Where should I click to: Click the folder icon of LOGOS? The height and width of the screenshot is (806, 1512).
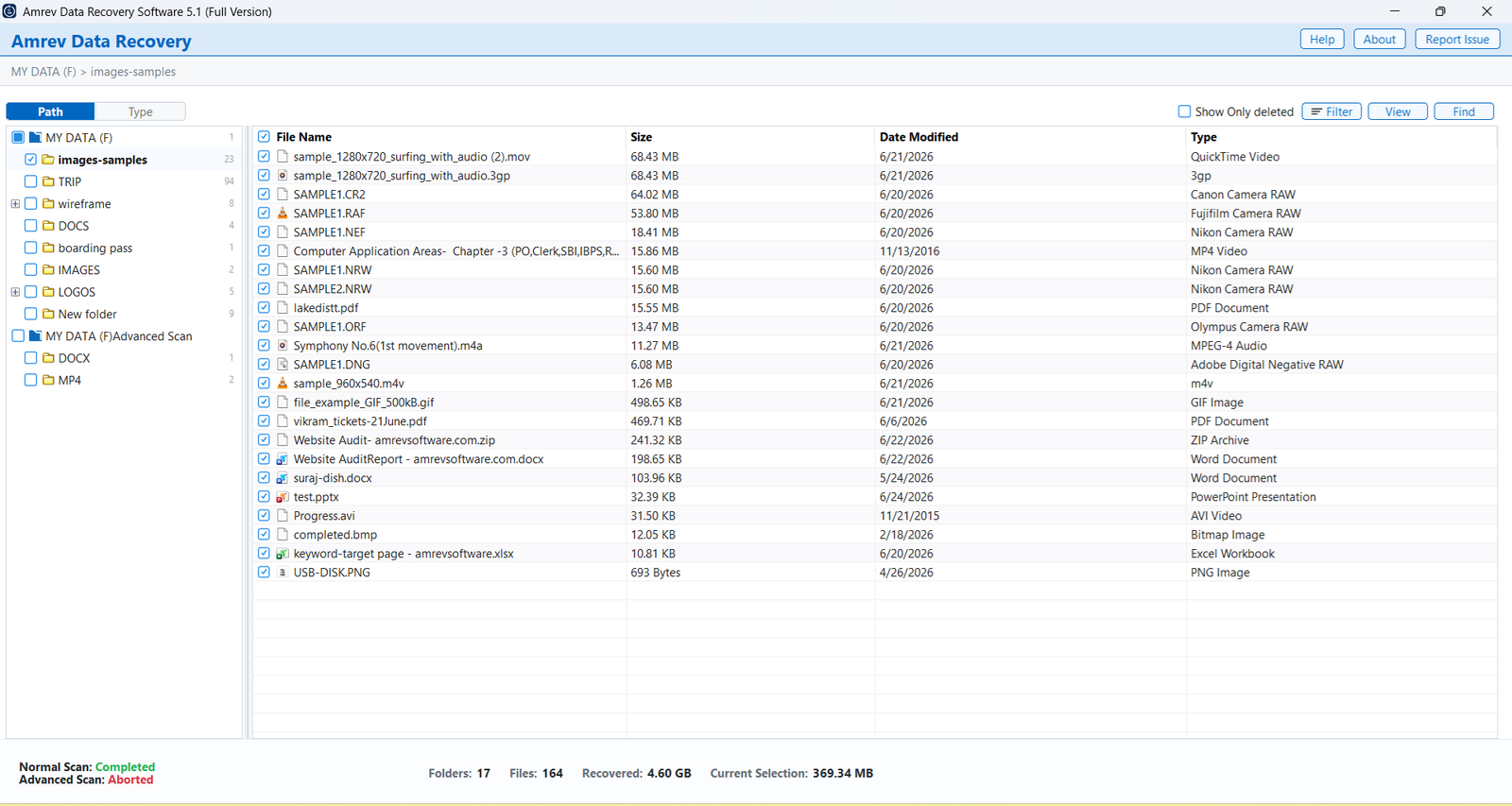(x=48, y=292)
